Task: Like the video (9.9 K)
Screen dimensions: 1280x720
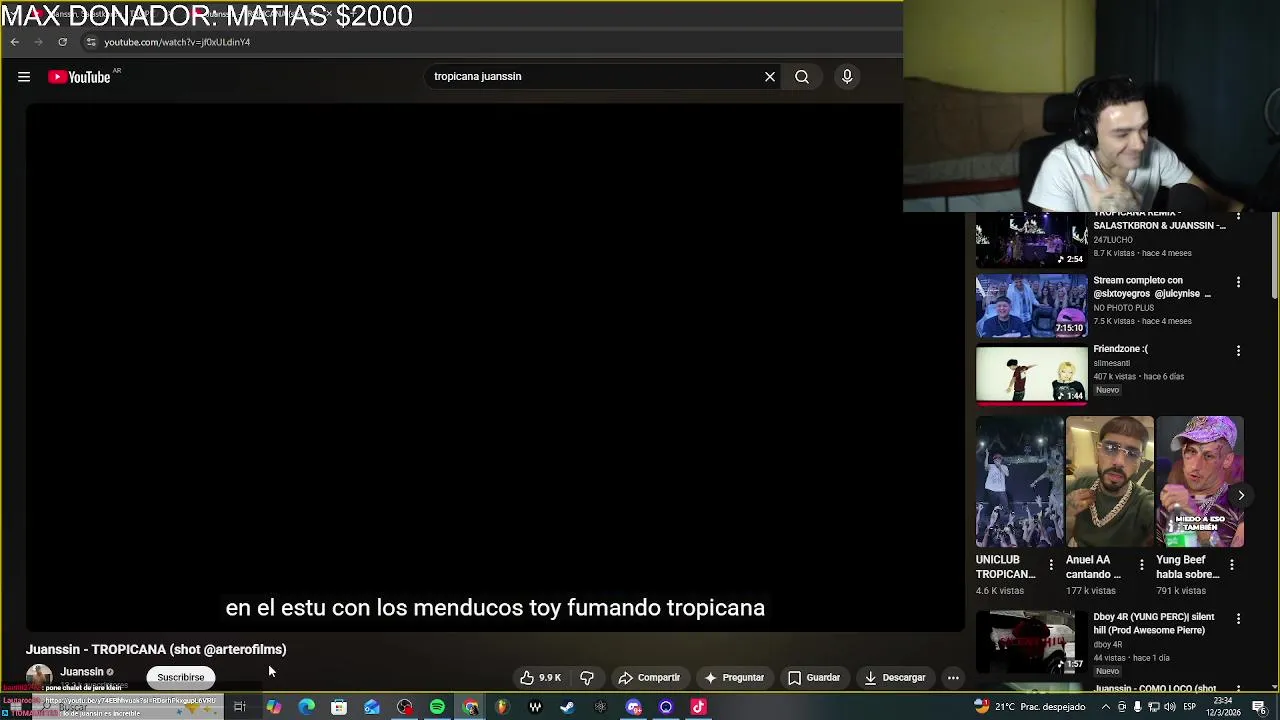Action: (x=540, y=678)
